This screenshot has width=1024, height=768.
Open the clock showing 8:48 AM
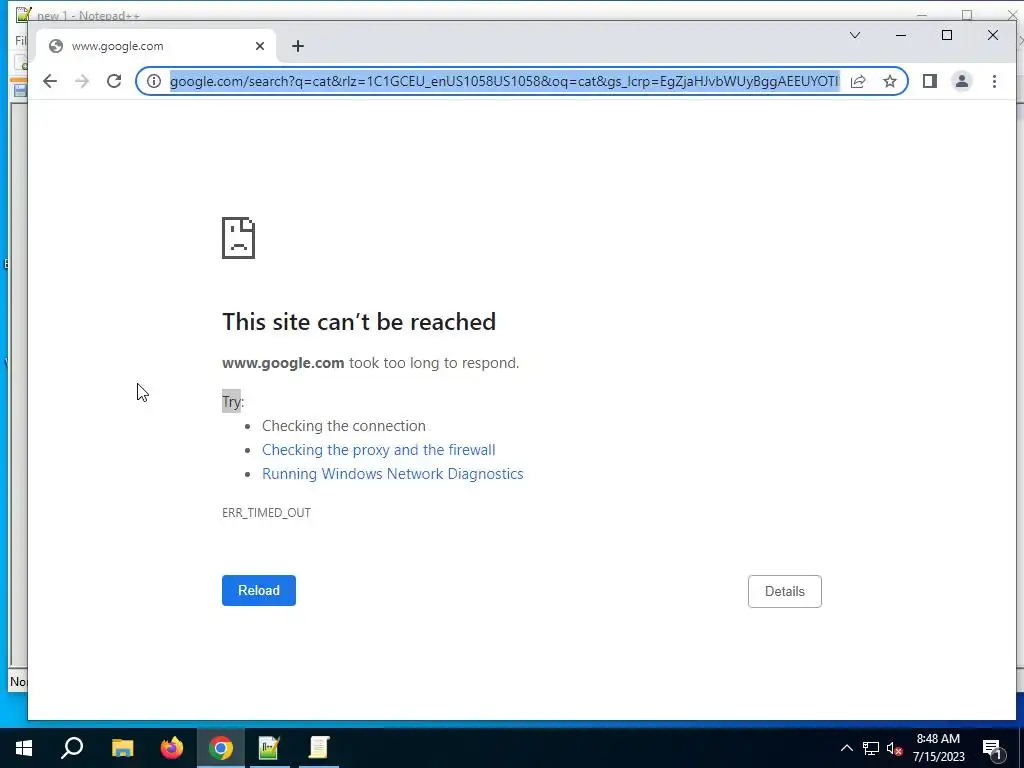[938, 748]
